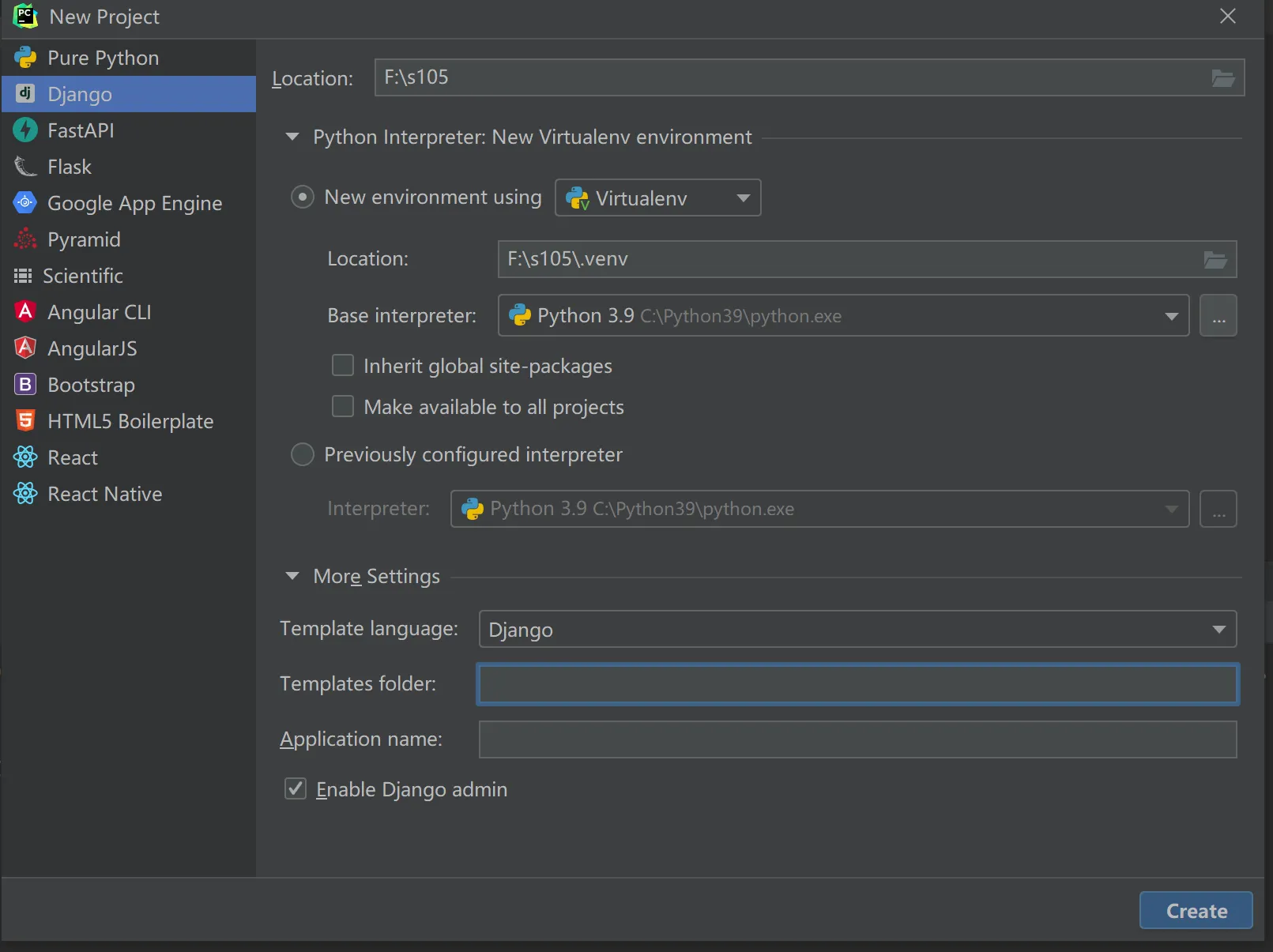Click the Flask horn icon

25,167
